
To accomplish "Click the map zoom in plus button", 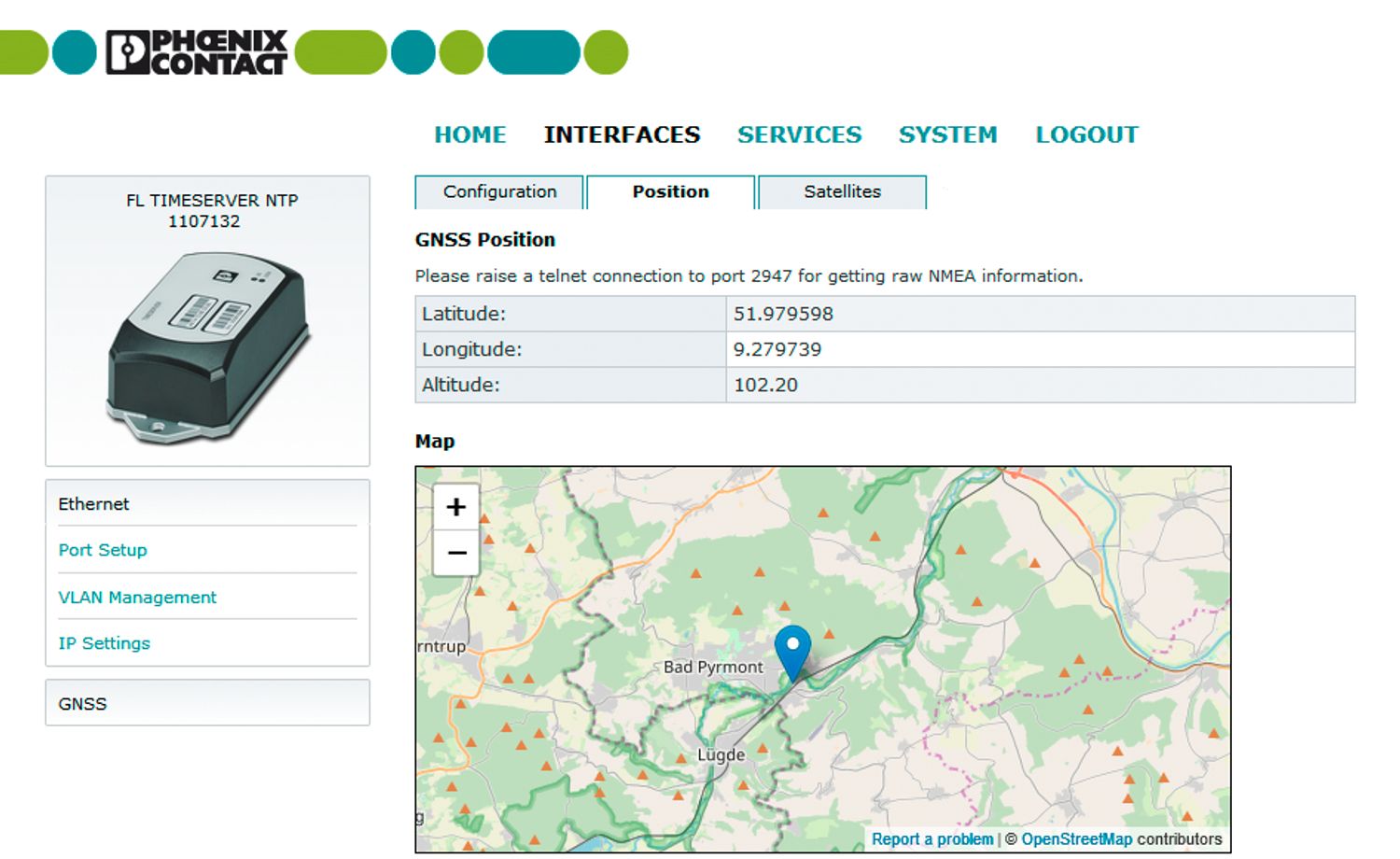I will [x=455, y=507].
